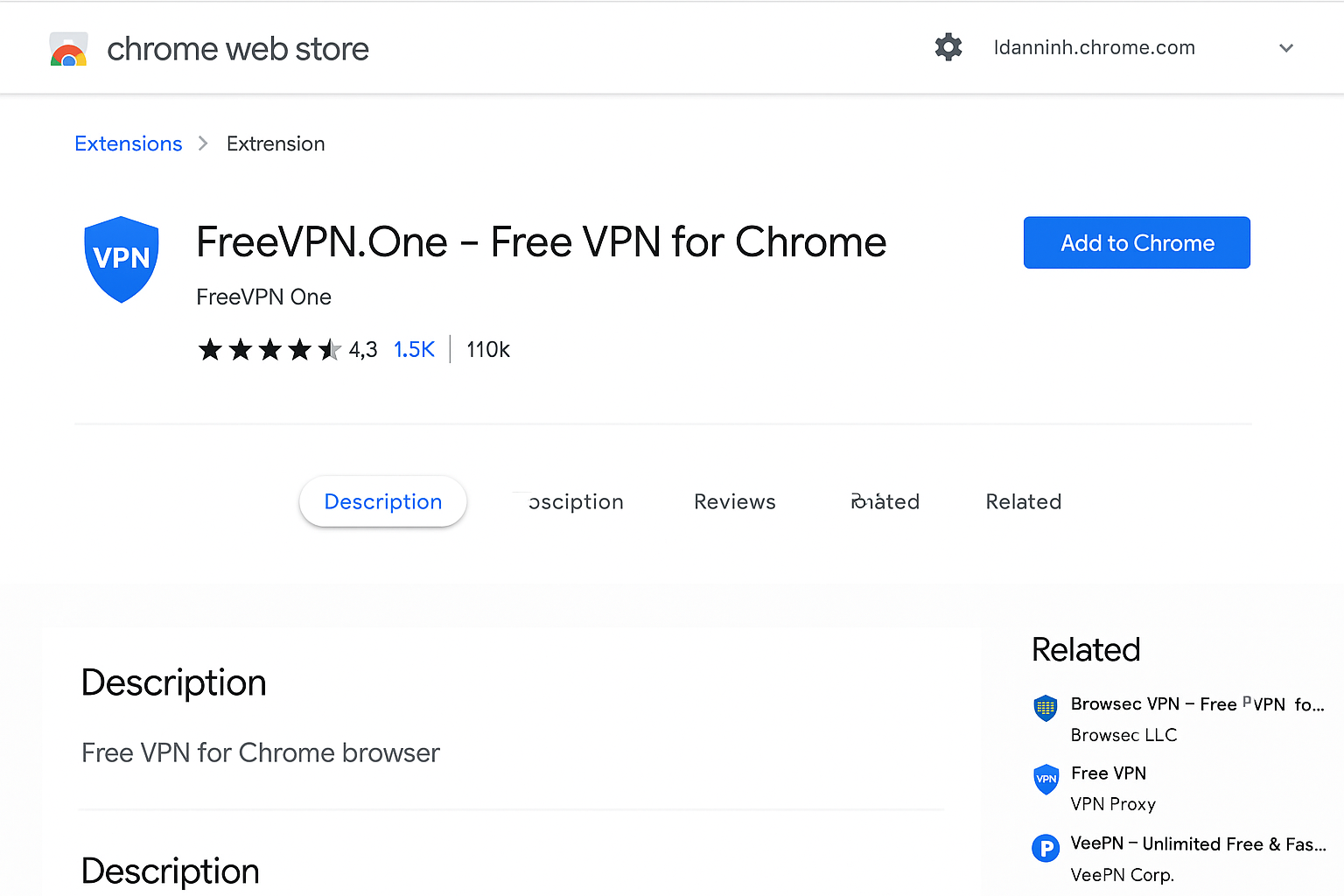Open the Extensions breadcrumb dropdown arrow
This screenshot has width=1344, height=896.
coord(202,143)
